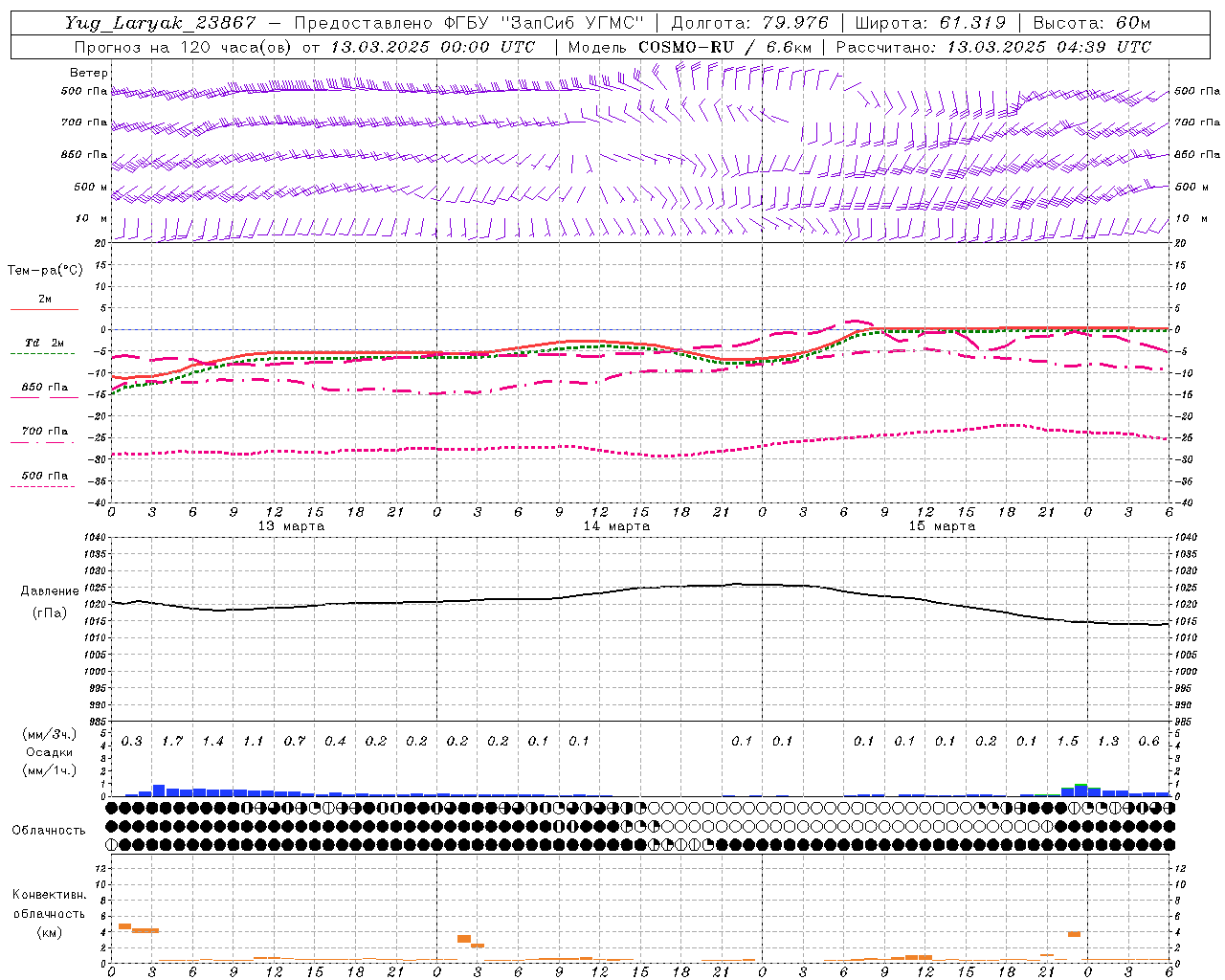Select the 1.7 precipitation value
This screenshot has width=1225, height=980.
pos(172,742)
